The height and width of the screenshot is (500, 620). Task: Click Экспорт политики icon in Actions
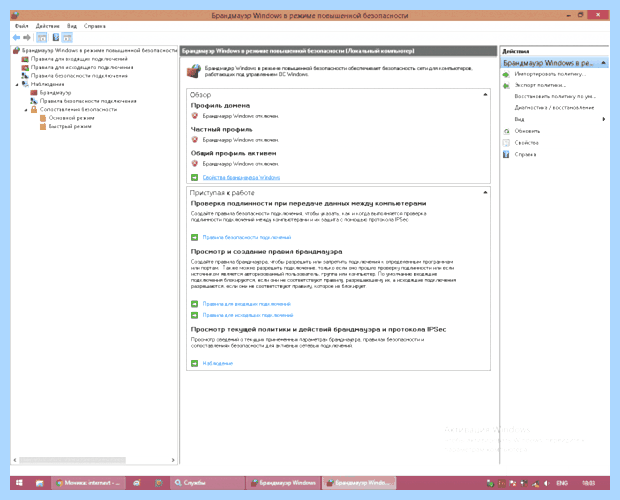506,85
